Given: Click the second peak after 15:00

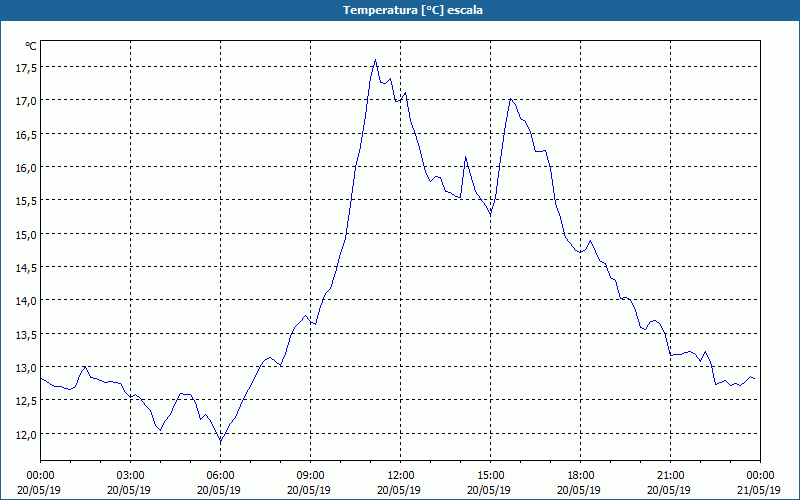Looking at the screenshot, I should 510,99.
